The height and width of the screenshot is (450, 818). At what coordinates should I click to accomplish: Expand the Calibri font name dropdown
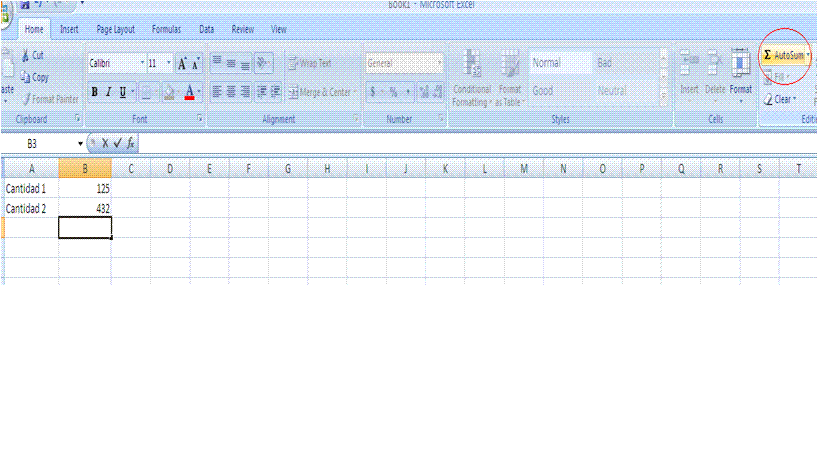(x=142, y=63)
